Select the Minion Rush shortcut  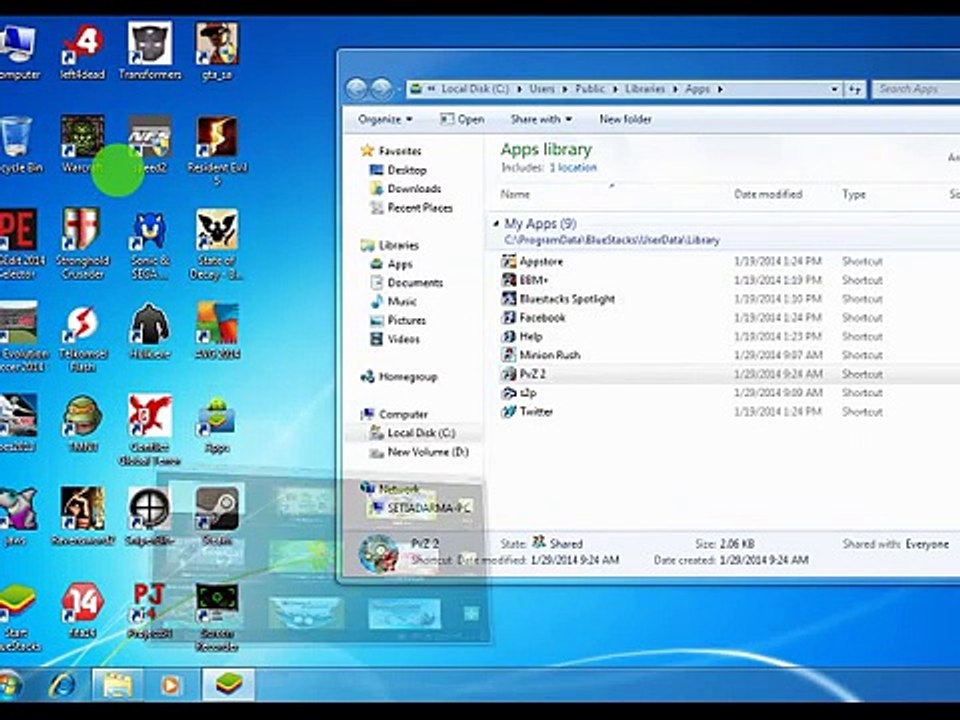click(549, 355)
